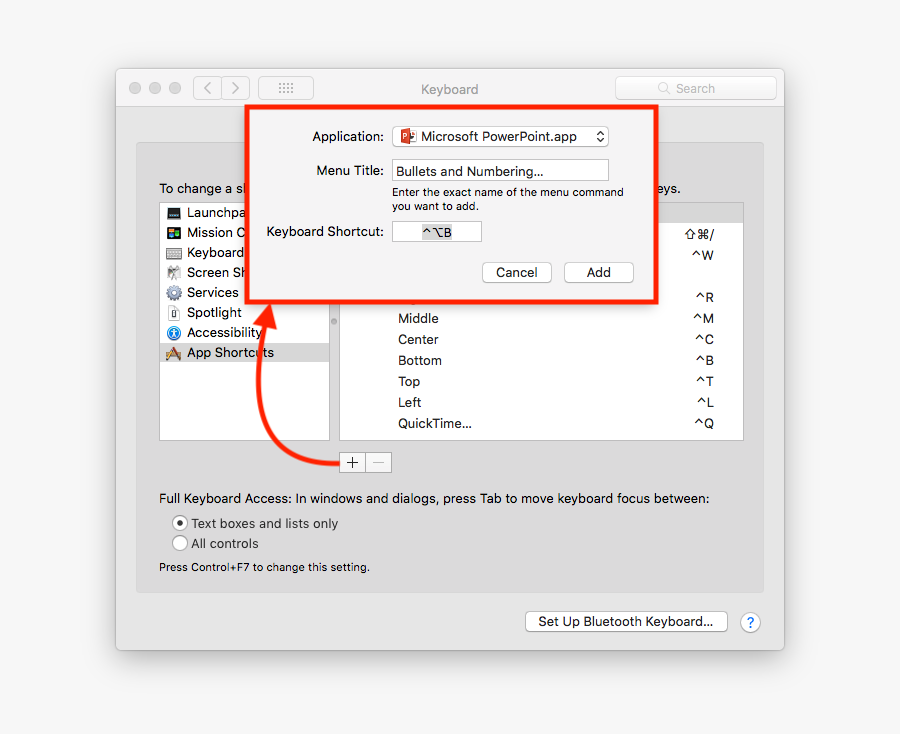The image size is (900, 734).
Task: Select the Spotlight icon in the sidebar
Action: (x=174, y=312)
